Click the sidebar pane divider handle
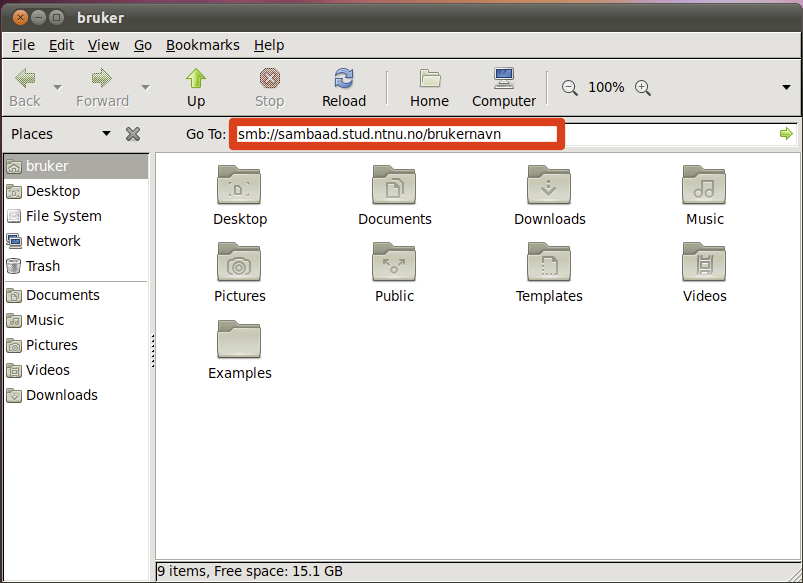Screen dimensions: 803x583 153,351
